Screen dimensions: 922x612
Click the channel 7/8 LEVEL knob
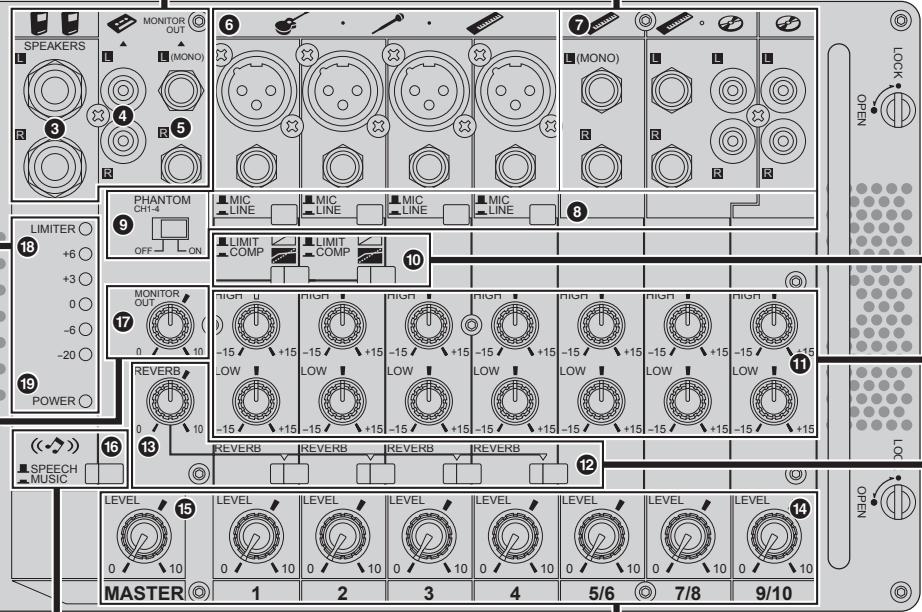click(x=688, y=536)
